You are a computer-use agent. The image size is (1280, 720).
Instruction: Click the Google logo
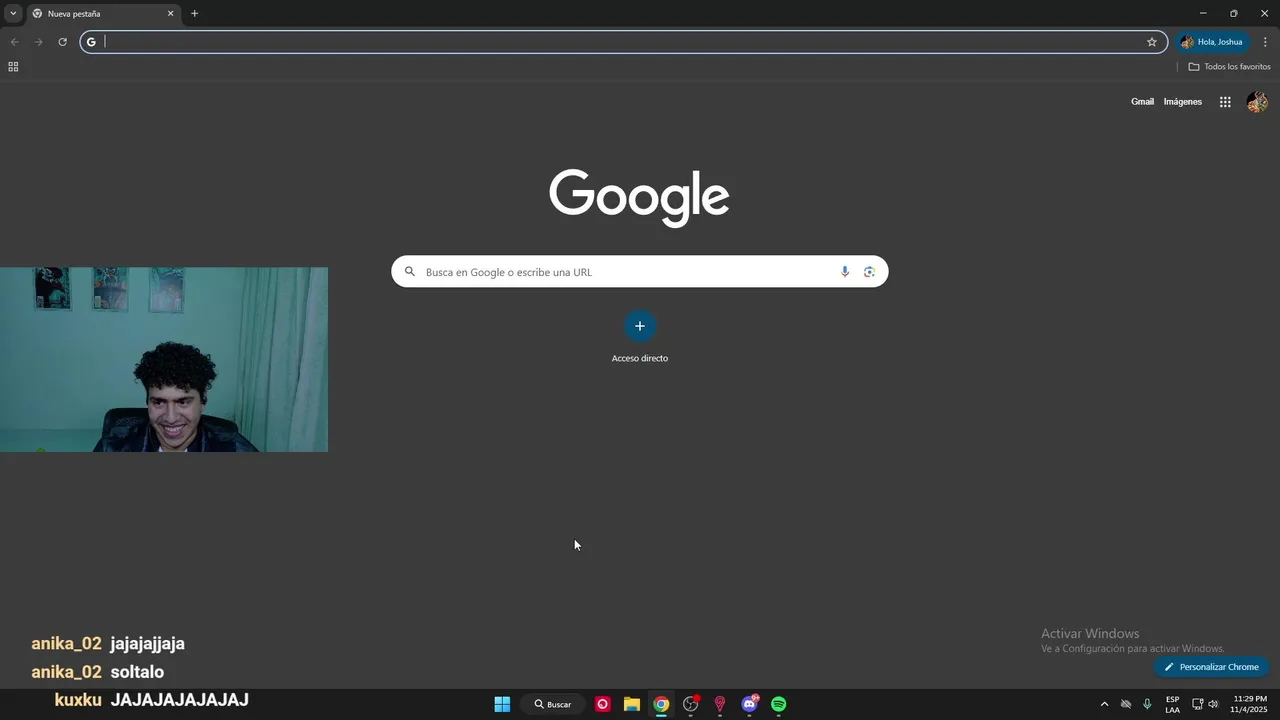(x=639, y=197)
